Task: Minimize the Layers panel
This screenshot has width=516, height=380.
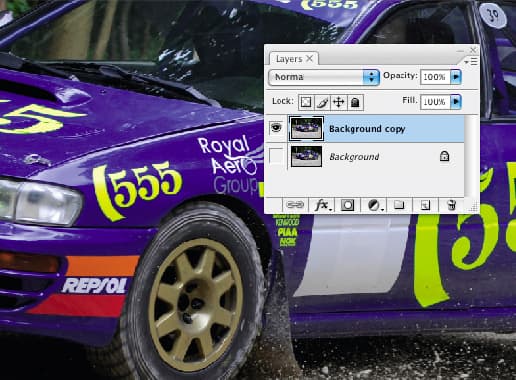Action: (x=460, y=51)
